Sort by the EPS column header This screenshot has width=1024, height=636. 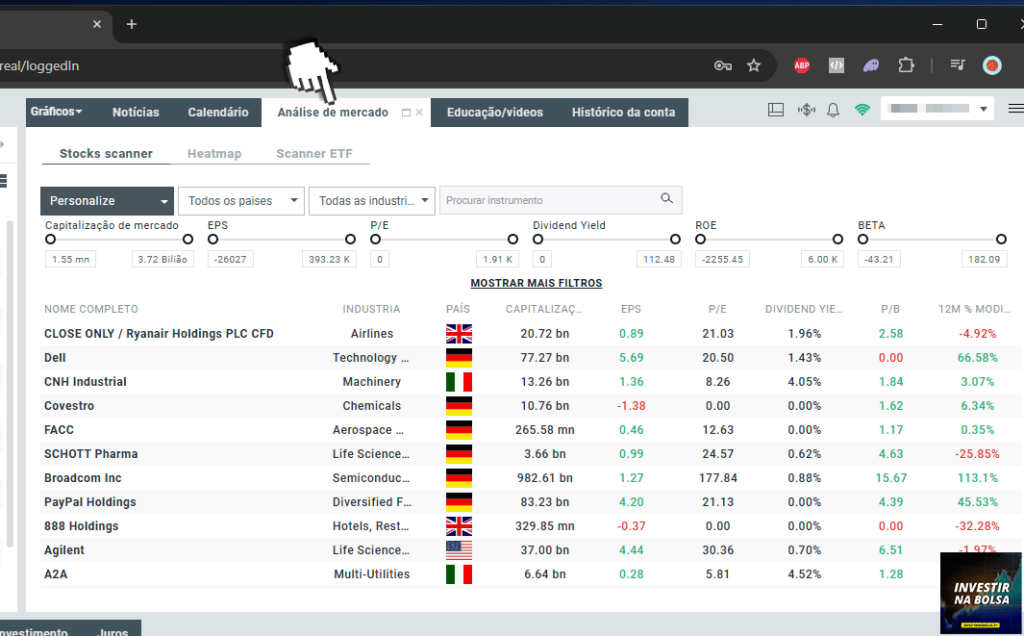631,309
